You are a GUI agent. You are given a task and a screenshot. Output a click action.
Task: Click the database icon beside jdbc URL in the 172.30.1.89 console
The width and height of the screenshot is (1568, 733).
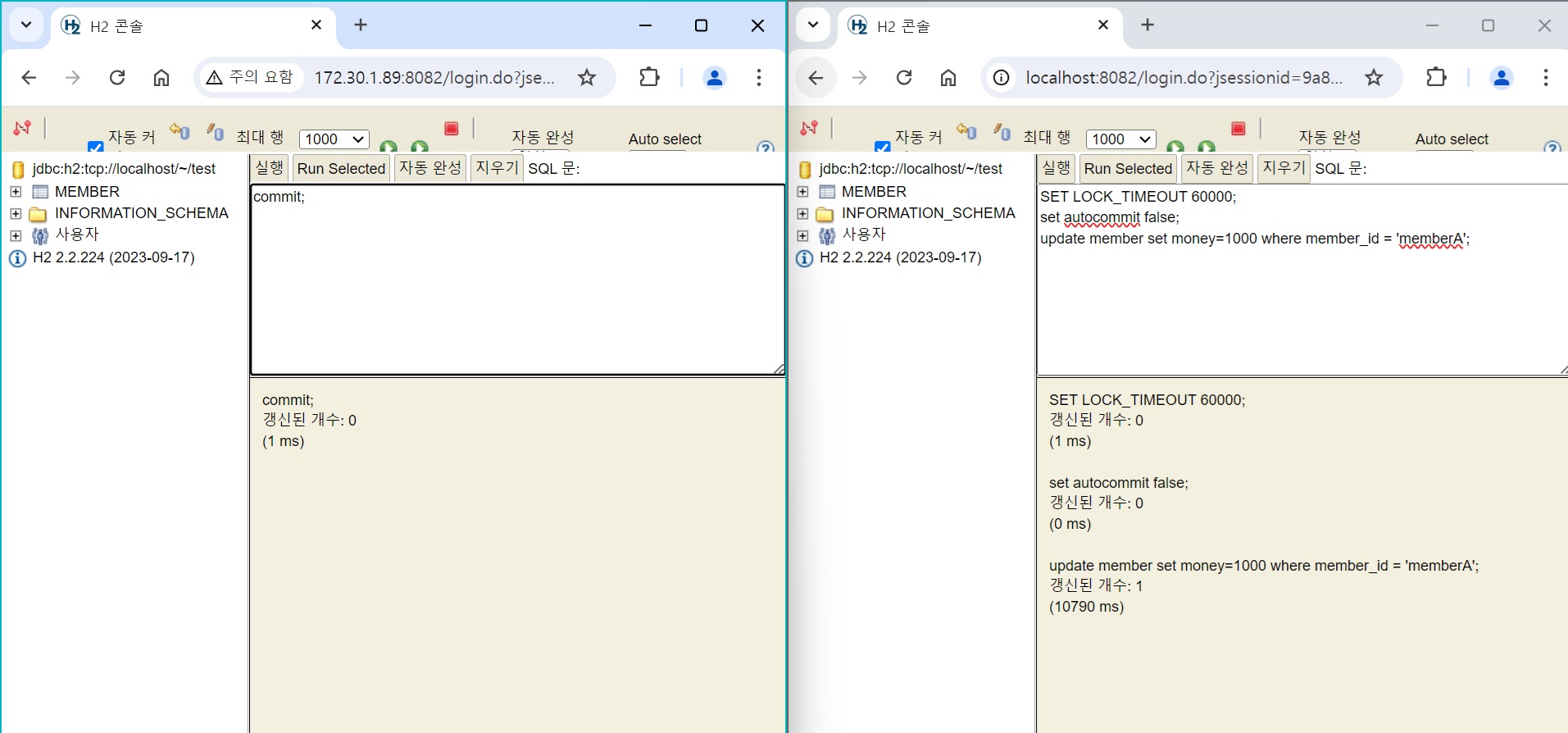(18, 170)
